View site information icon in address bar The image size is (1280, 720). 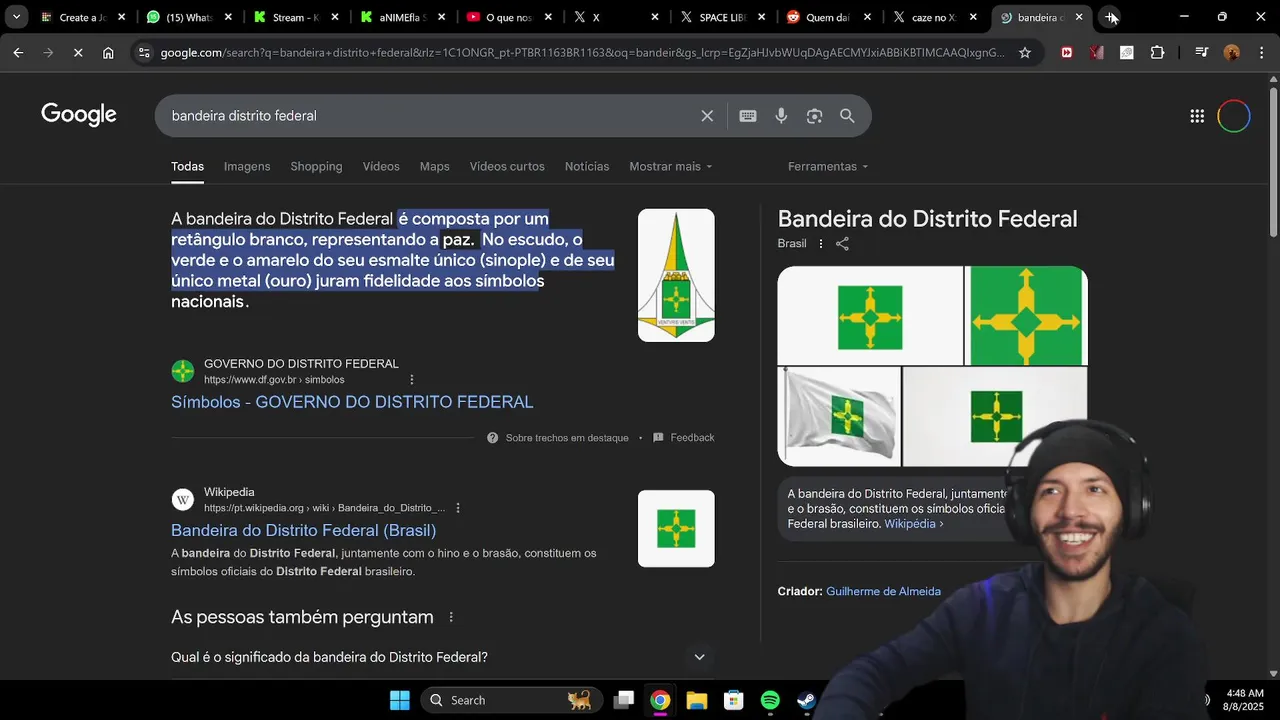[144, 53]
